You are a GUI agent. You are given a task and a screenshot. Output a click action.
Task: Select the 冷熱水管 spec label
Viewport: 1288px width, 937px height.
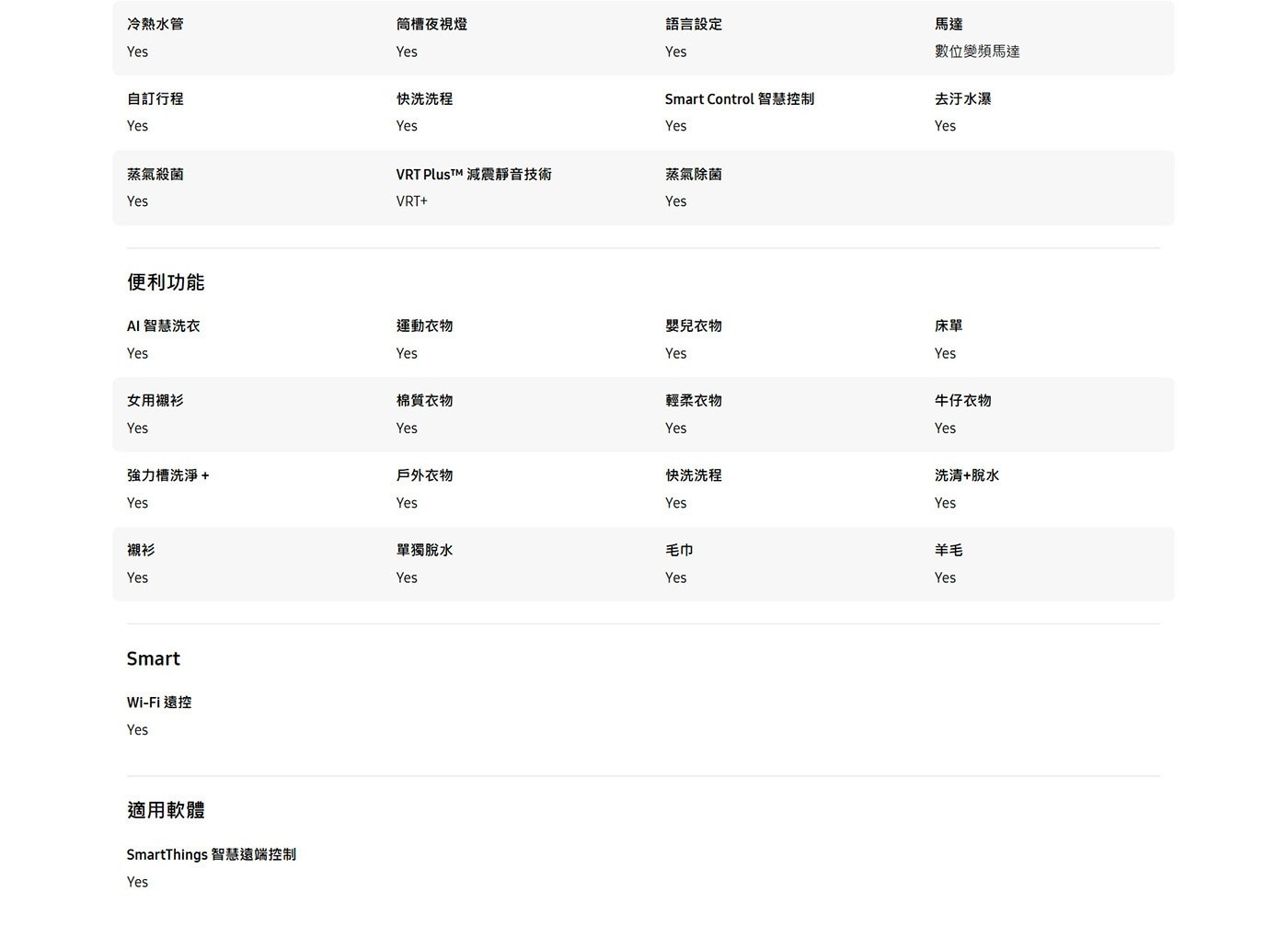pyautogui.click(x=155, y=24)
